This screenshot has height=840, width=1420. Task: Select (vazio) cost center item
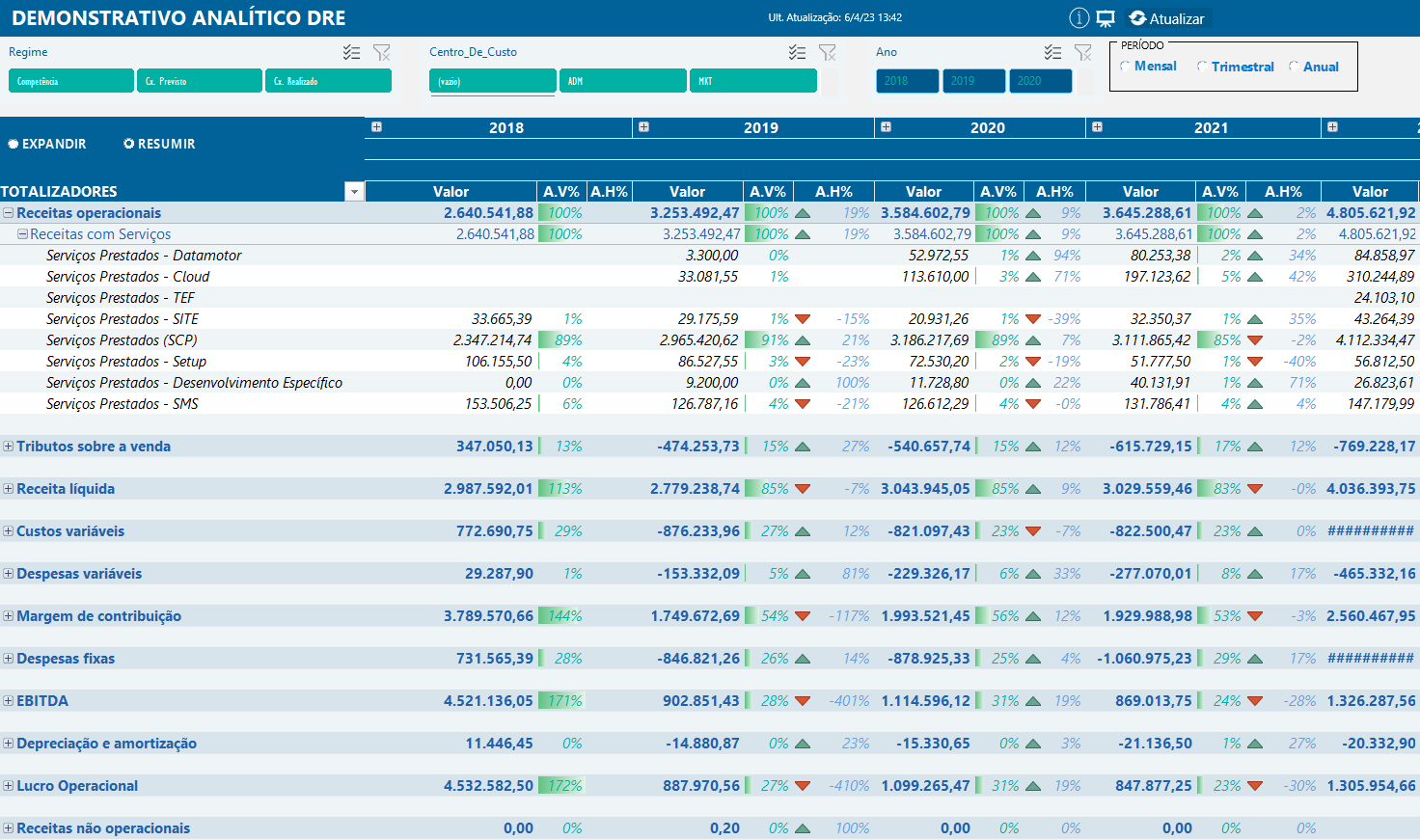tap(493, 81)
